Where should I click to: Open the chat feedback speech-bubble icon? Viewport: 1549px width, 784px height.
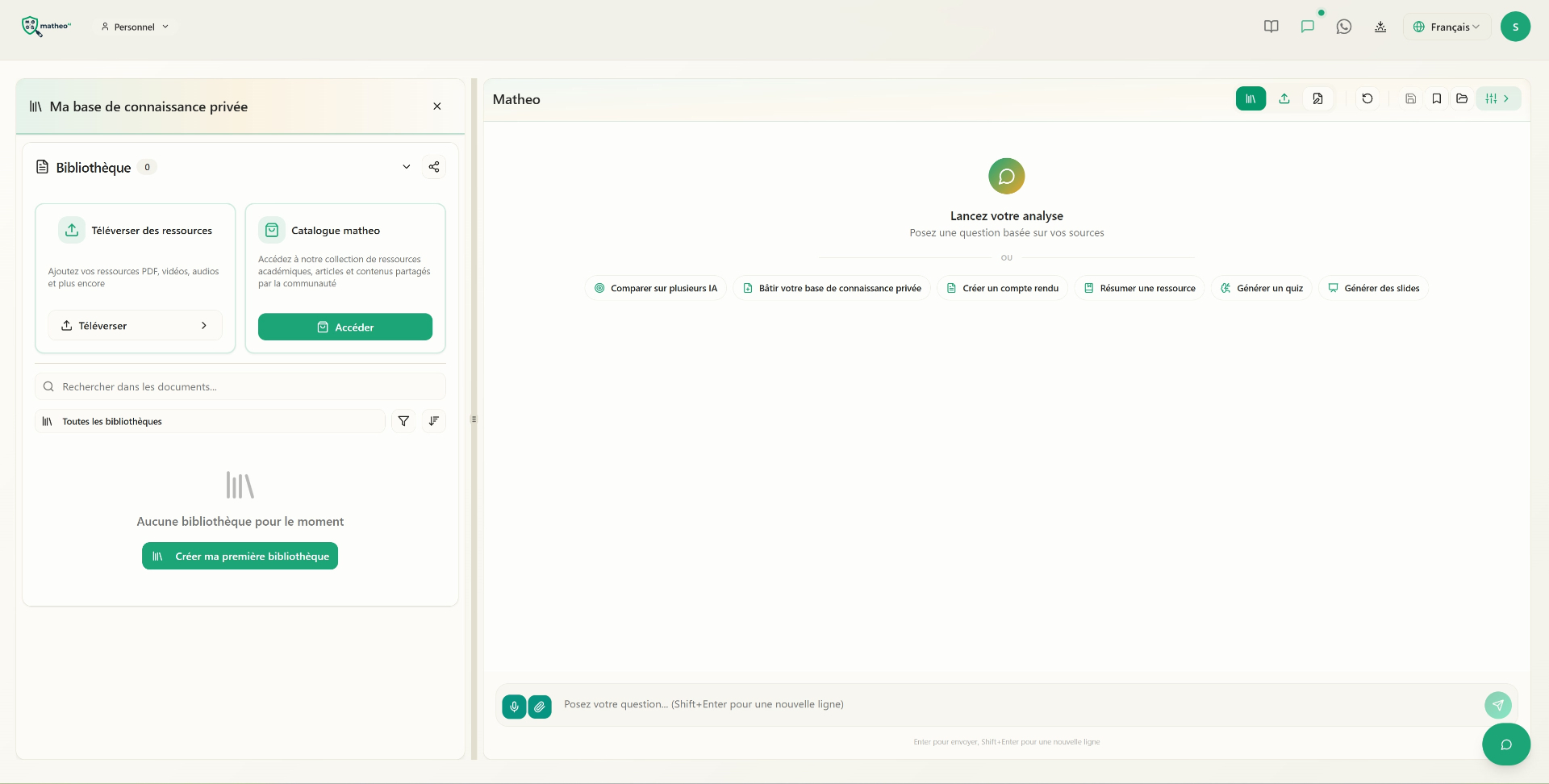point(1308,27)
